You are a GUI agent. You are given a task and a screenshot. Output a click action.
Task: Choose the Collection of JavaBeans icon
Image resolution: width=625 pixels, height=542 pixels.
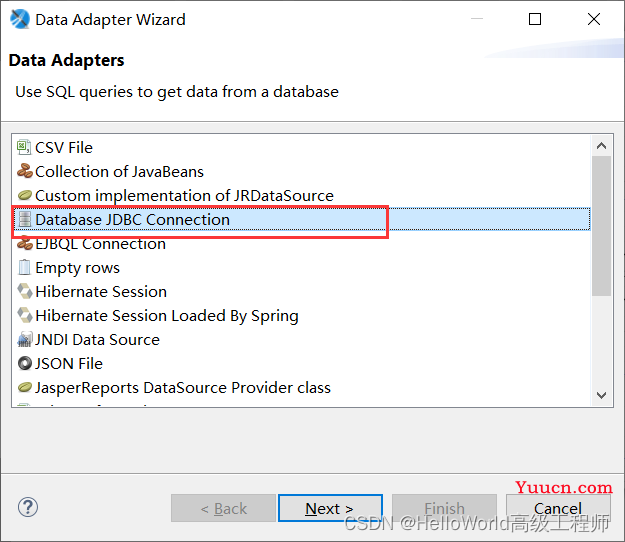[25, 171]
